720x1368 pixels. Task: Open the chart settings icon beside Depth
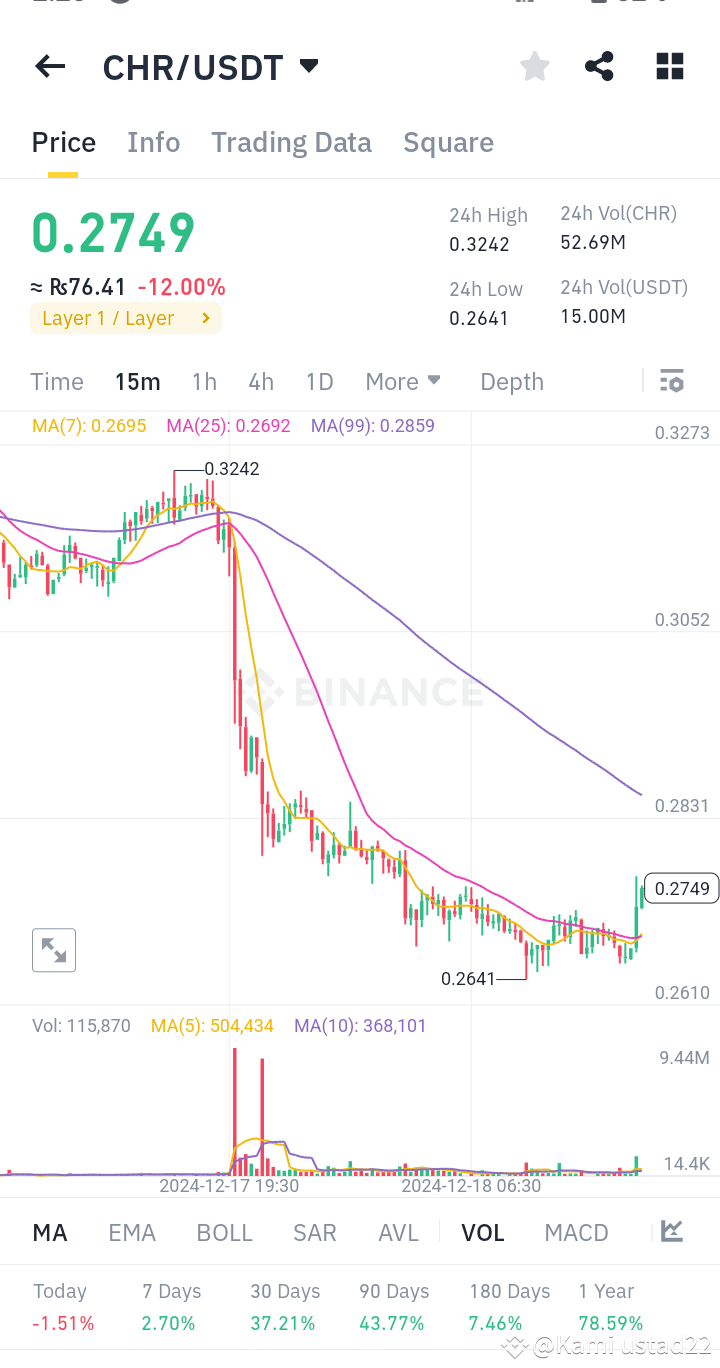point(671,381)
